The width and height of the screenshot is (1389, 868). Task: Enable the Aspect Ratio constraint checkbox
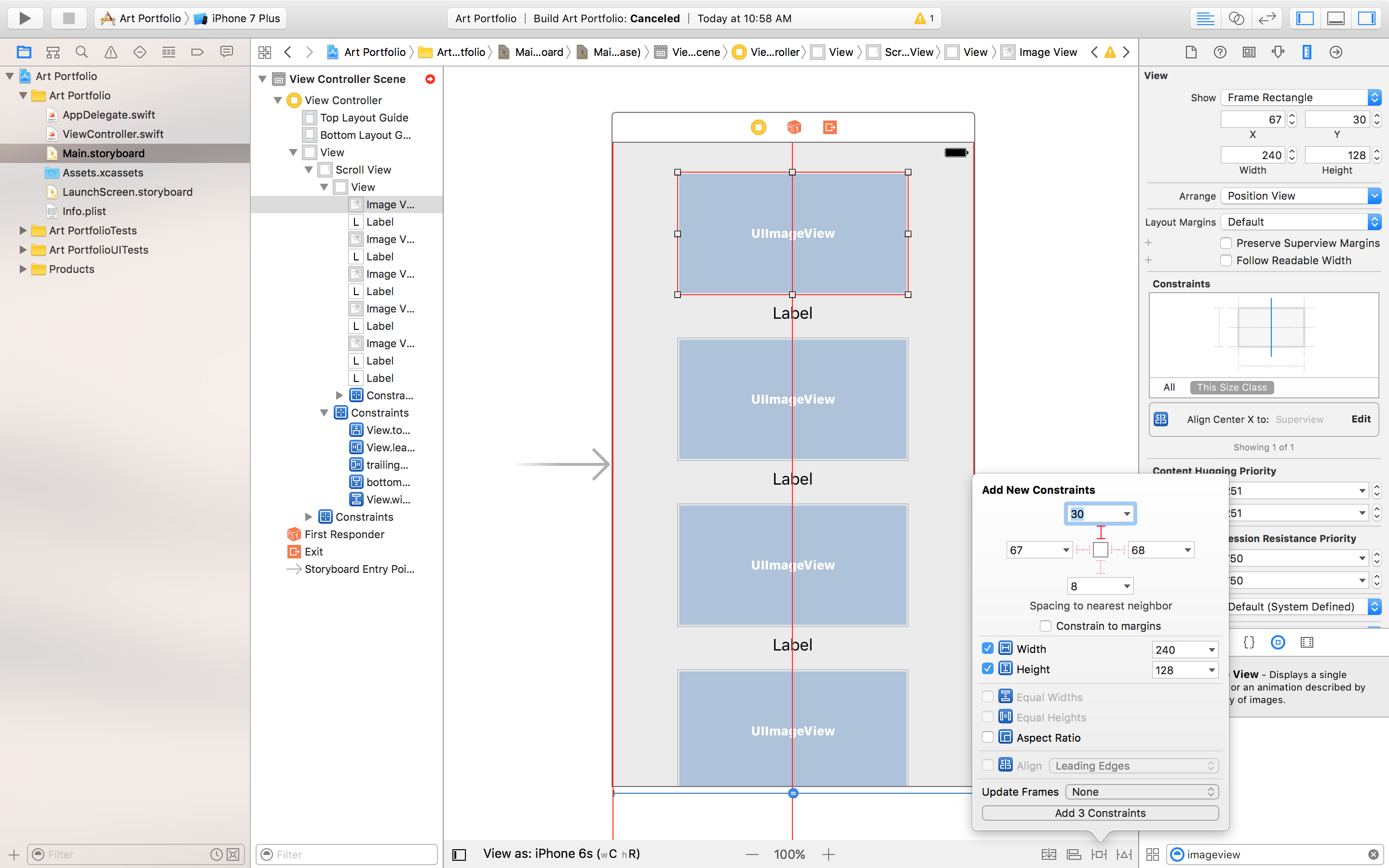(988, 737)
